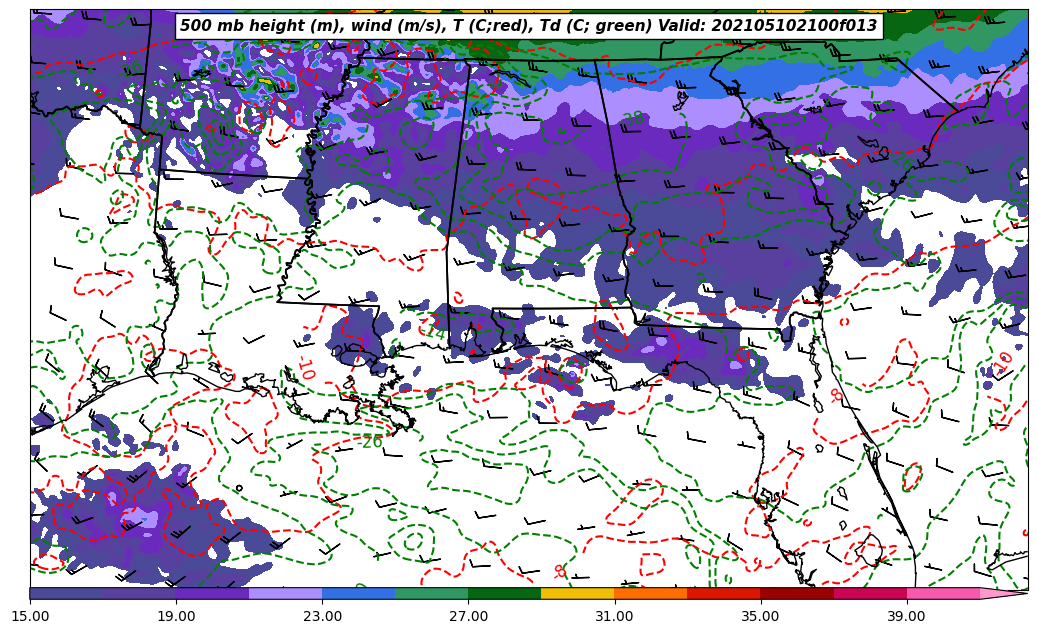The width and height of the screenshot is (1037, 633).
Task: Click red -8 temperature label over northeast Florida
Action: [836, 395]
